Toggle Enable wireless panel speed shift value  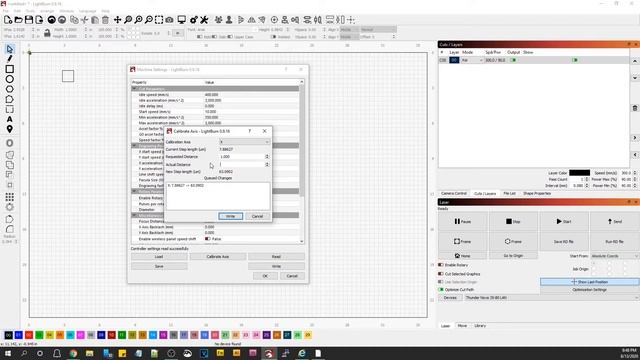[x=208, y=239]
